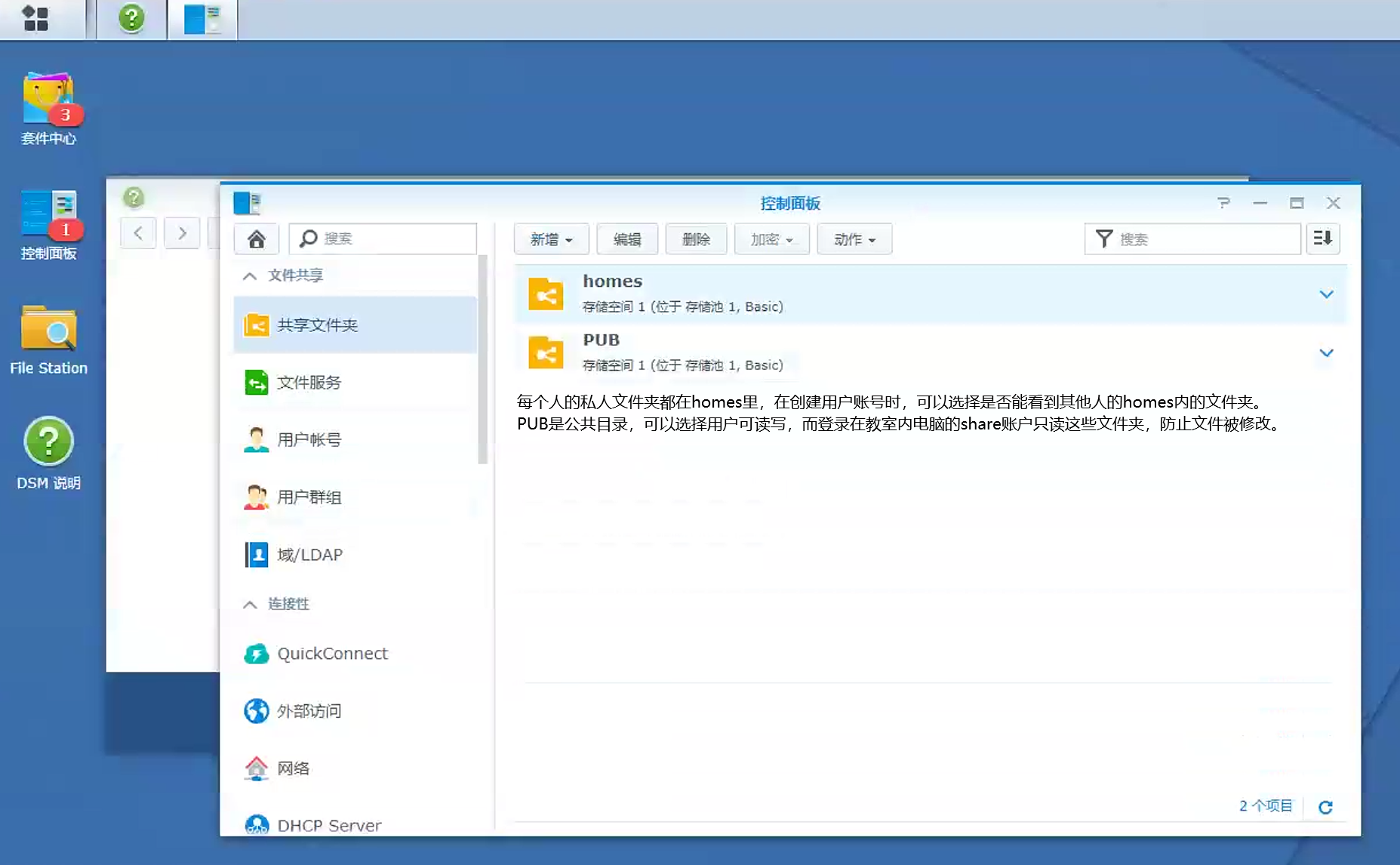This screenshot has width=1400, height=865.
Task: Refresh the shared folder list
Action: tap(1325, 807)
